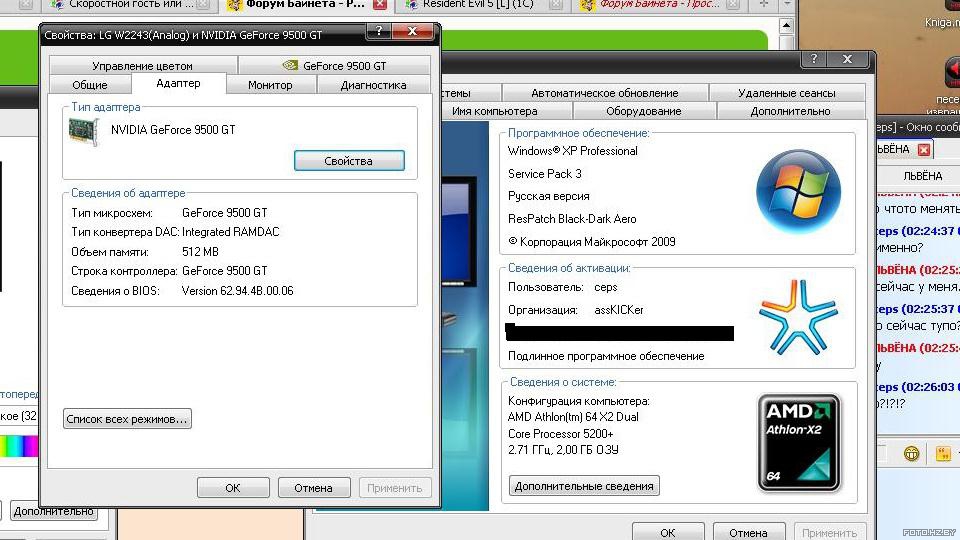Viewport: 960px width, 540px height.
Task: Close the LG W2243 properties dialog
Action: point(413,31)
